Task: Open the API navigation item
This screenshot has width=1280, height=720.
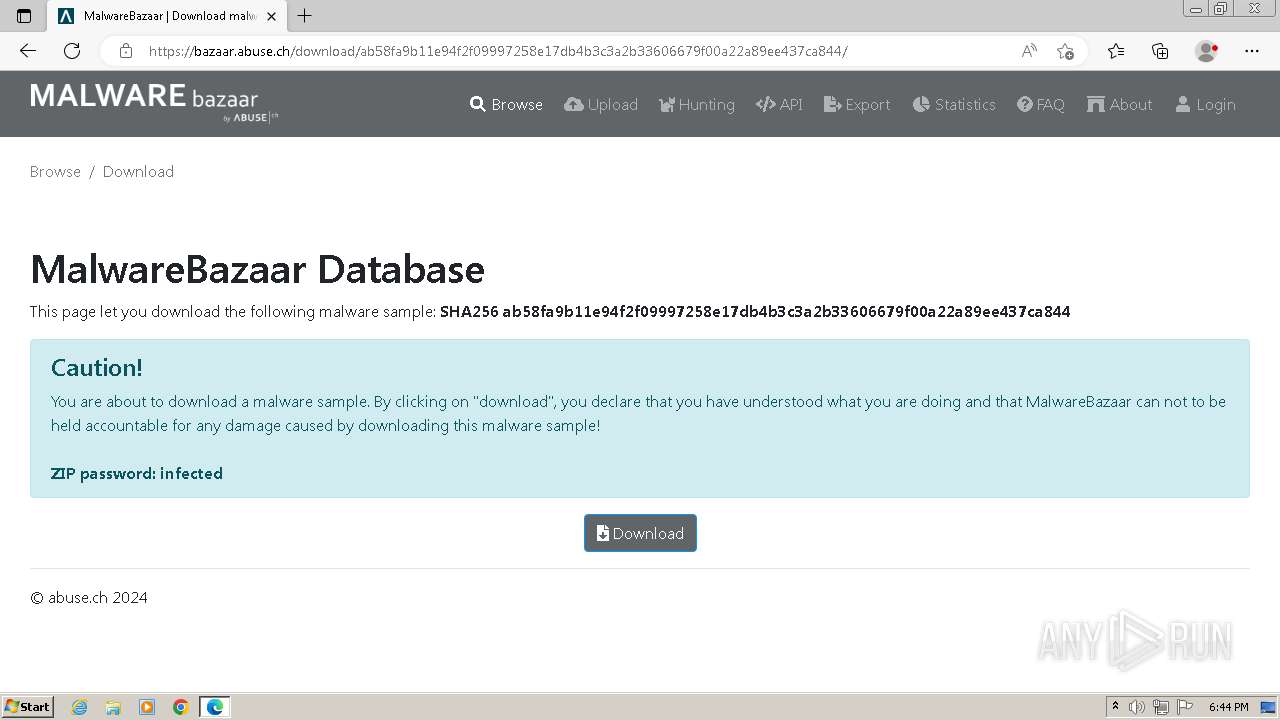Action: tap(779, 104)
